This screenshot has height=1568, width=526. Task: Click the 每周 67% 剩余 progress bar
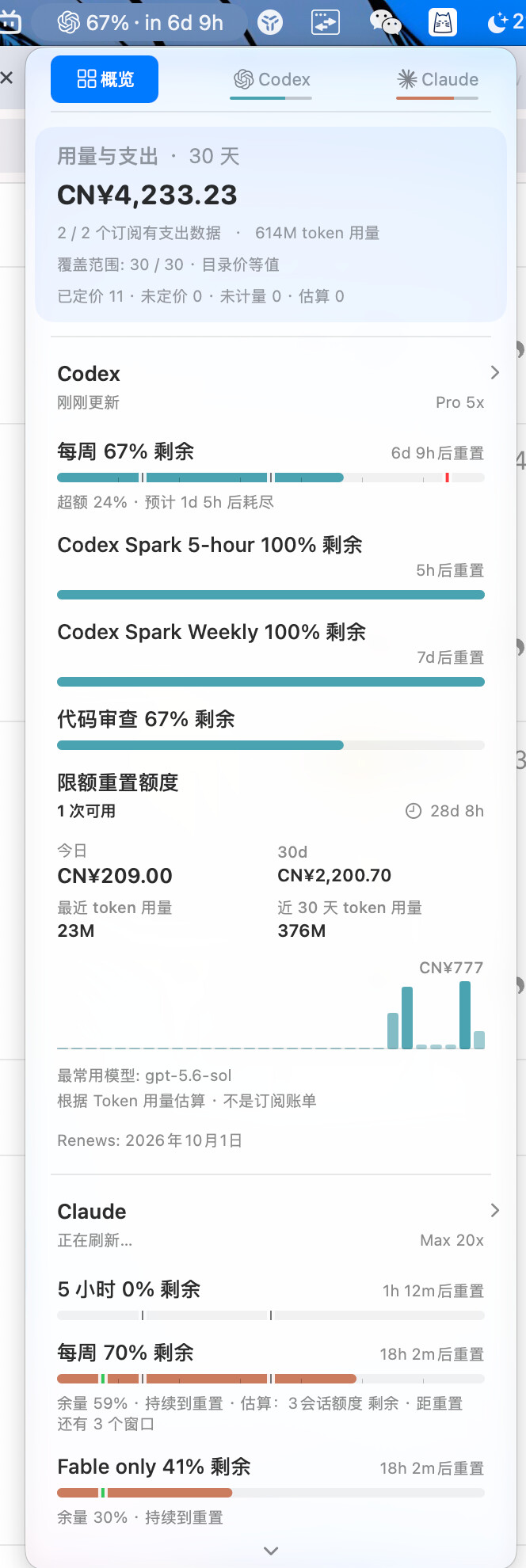pyautogui.click(x=271, y=478)
